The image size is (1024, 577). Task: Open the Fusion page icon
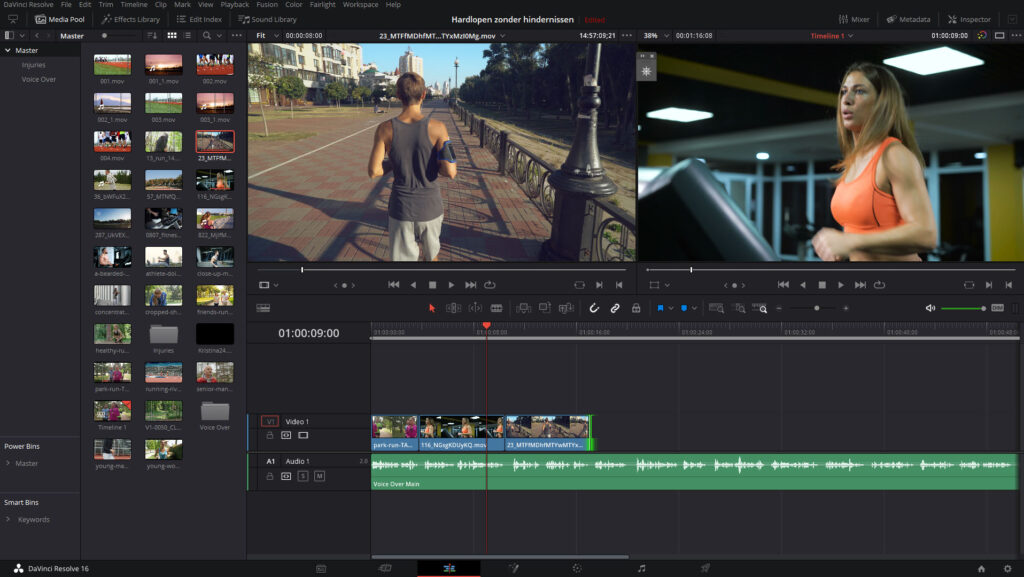(x=514, y=569)
